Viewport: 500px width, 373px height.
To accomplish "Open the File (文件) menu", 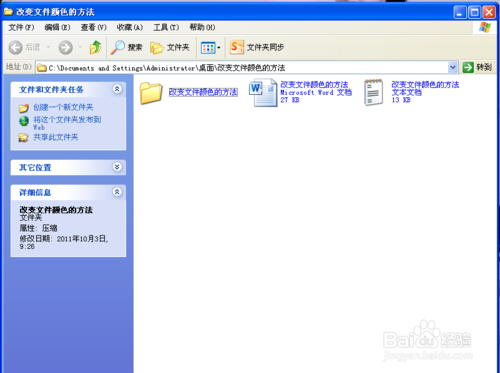I will pyautogui.click(x=21, y=27).
